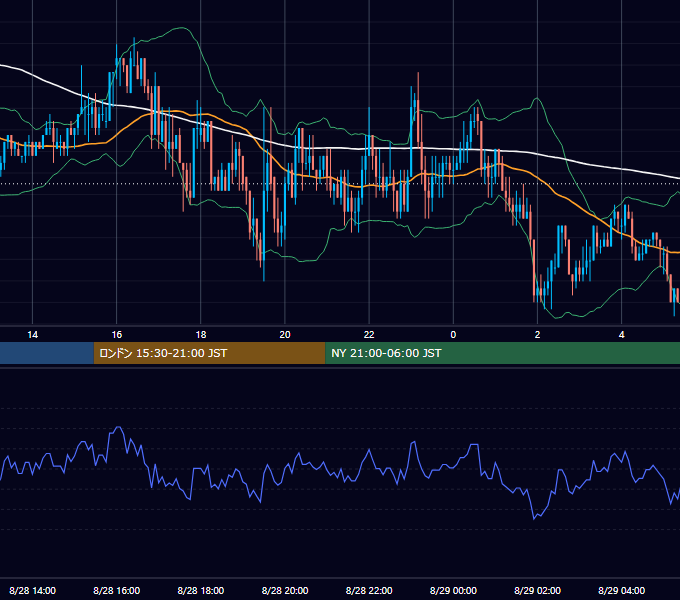The image size is (680, 600).
Task: Click the '8/28 16:00' date label
Action: point(117,590)
